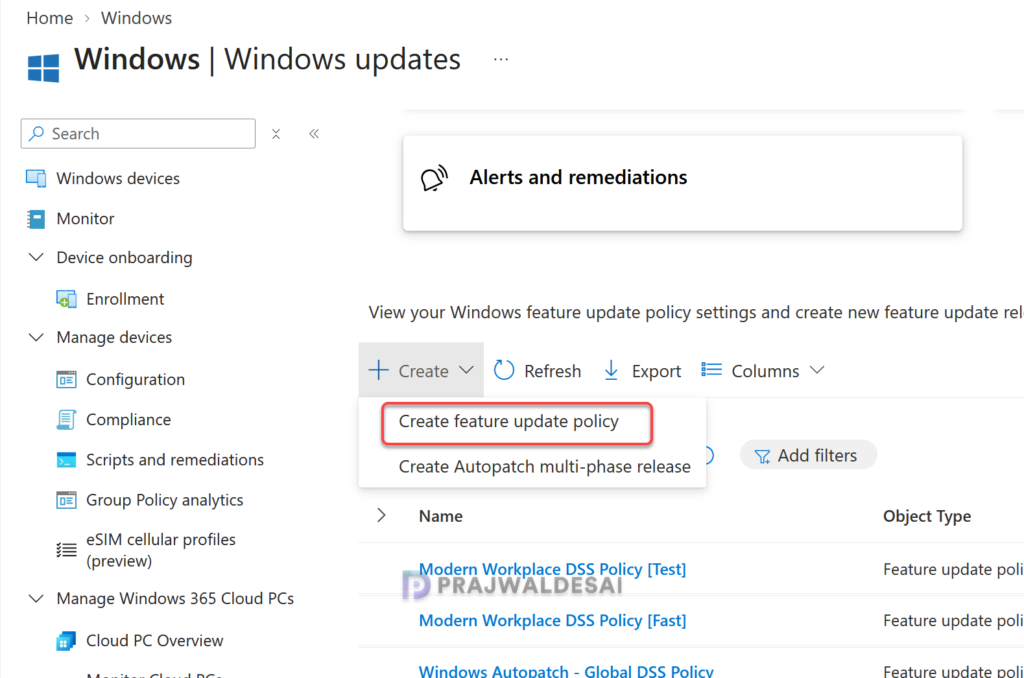Open eSIM cellular profiles (preview)
The image size is (1024, 678).
pyautogui.click(x=161, y=550)
